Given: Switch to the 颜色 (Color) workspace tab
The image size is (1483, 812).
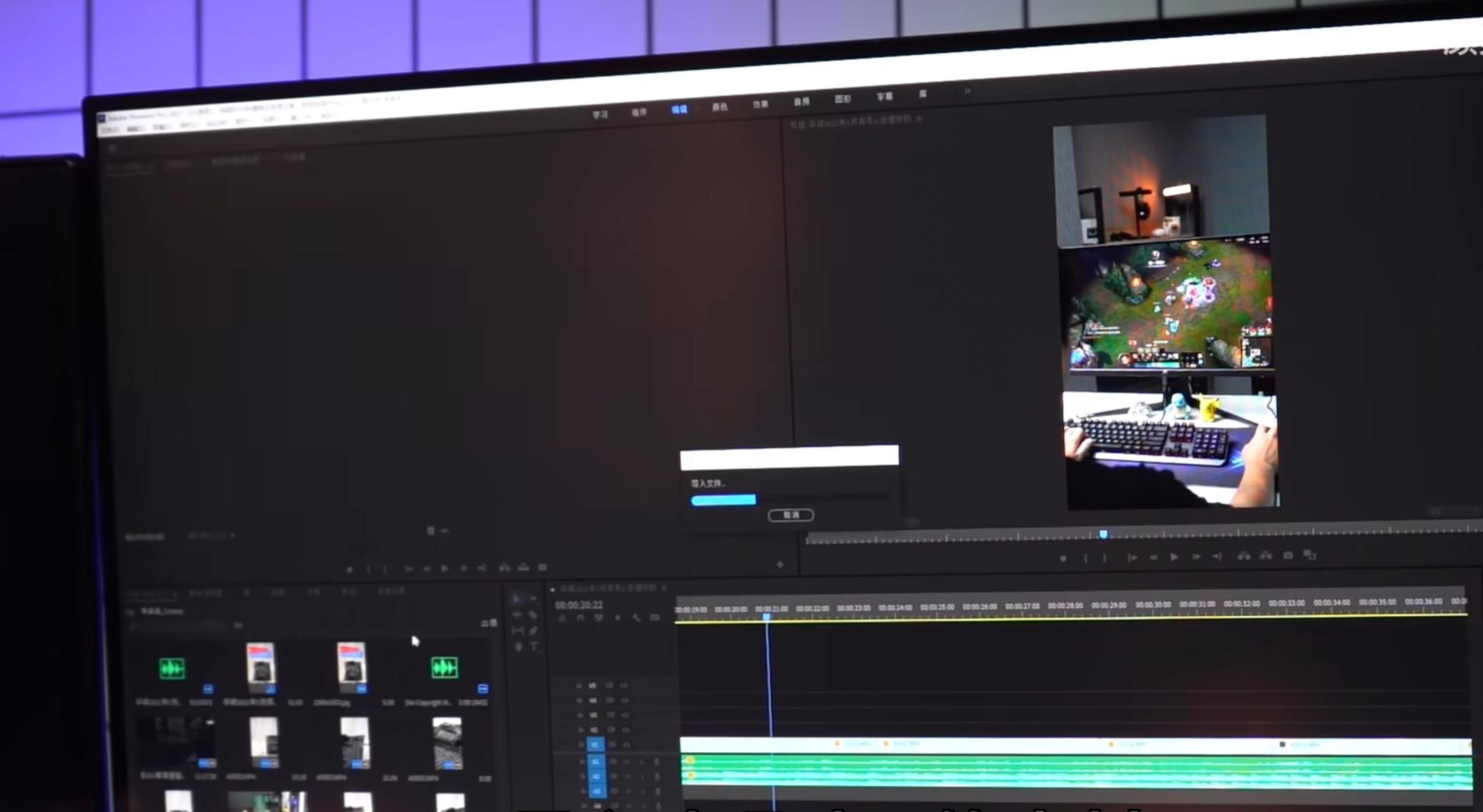Looking at the screenshot, I should tap(719, 107).
